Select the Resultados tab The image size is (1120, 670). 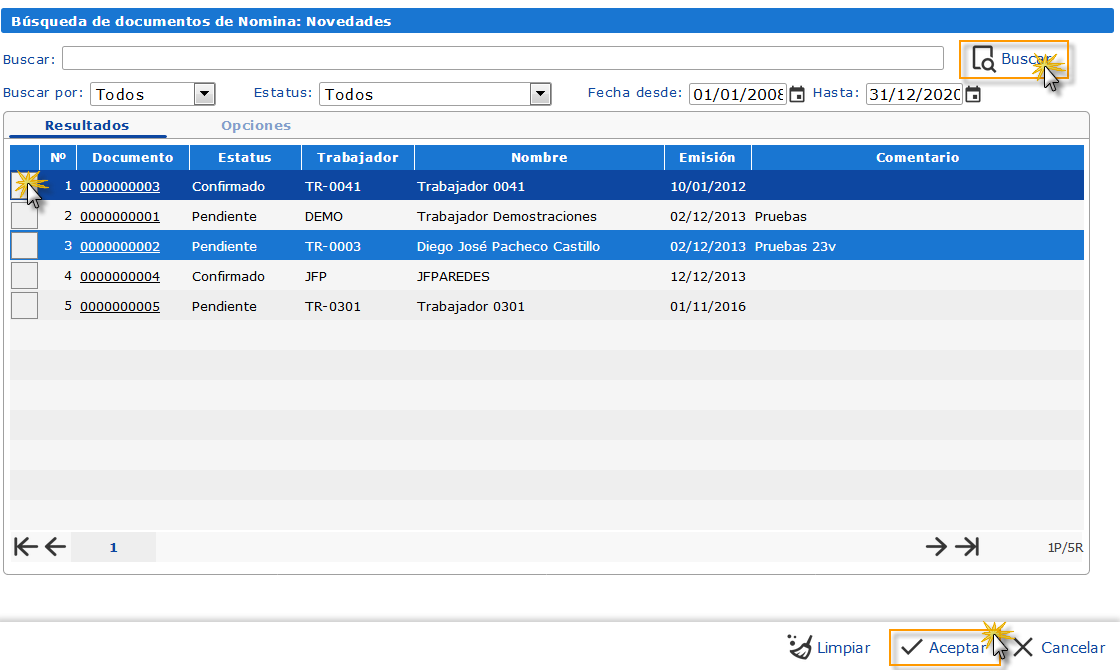pos(87,126)
